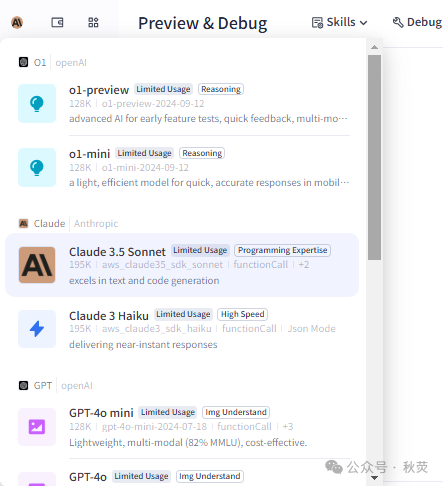The image size is (443, 486).
Task: Click the Programming Expertise tag
Action: pos(282,250)
